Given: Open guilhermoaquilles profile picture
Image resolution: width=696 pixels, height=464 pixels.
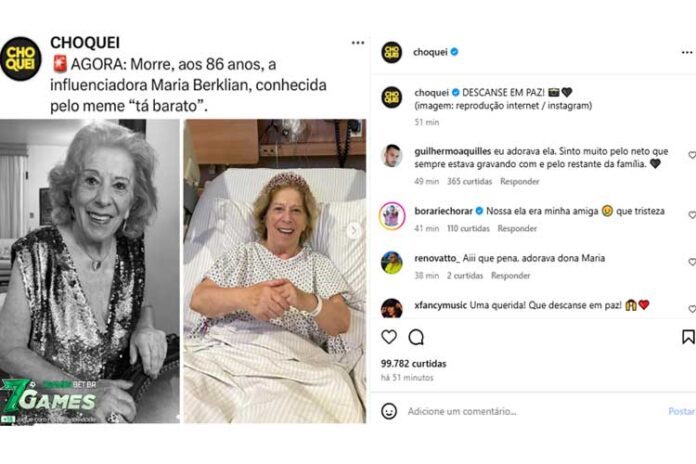Looking at the screenshot, I should click(392, 155).
